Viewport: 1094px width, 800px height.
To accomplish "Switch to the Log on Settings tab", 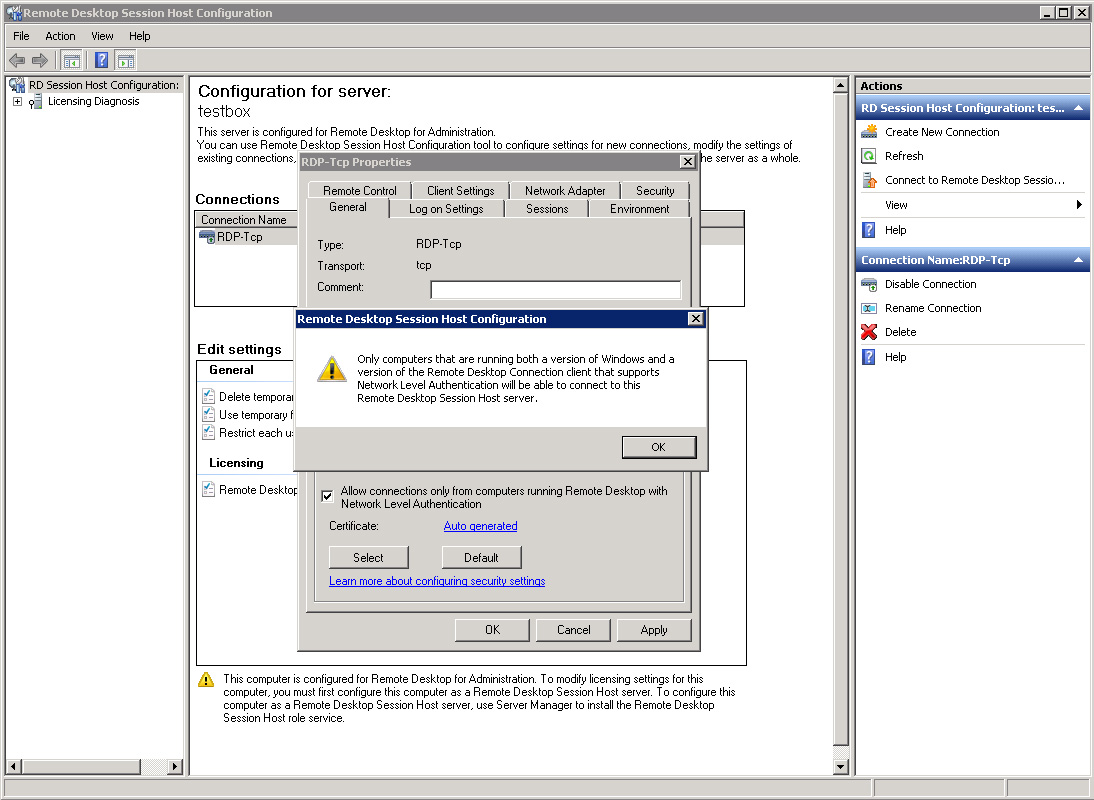I will click(x=446, y=209).
